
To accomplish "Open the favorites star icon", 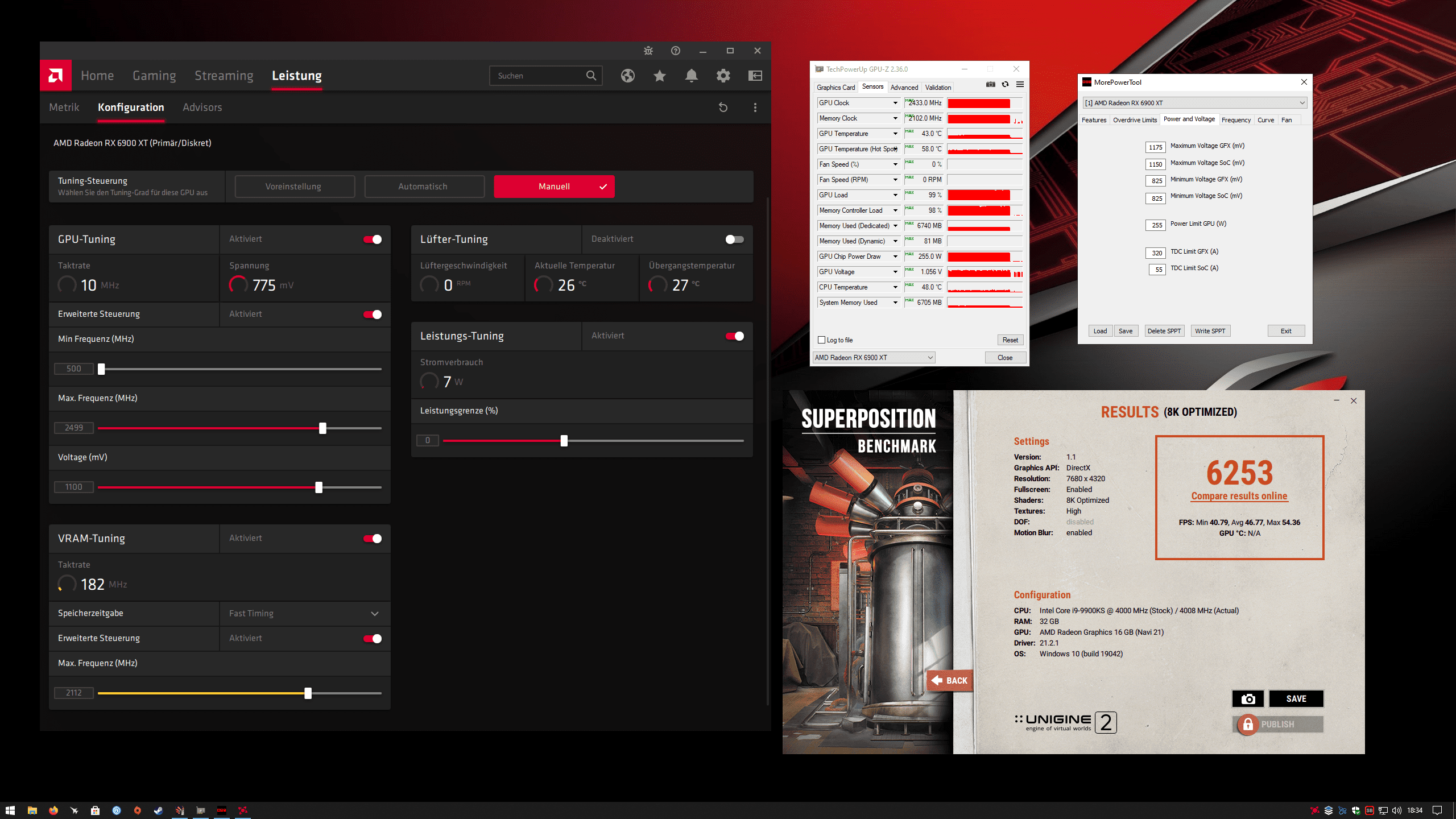I will point(659,75).
